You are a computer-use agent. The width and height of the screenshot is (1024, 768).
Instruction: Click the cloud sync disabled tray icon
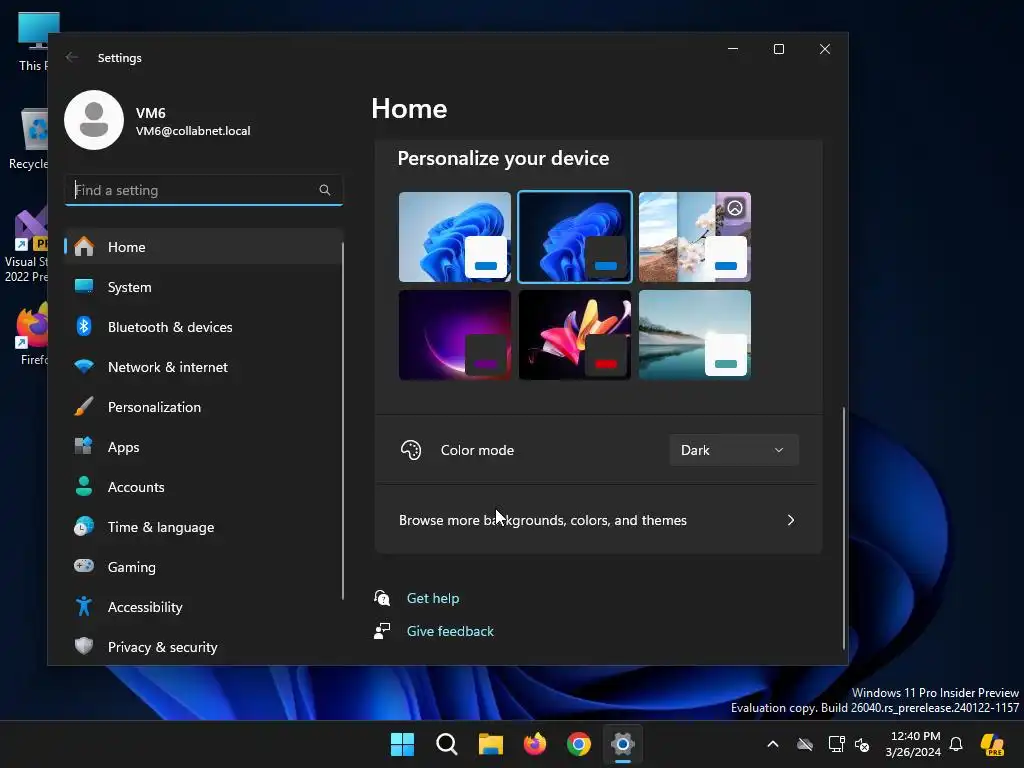coord(805,744)
